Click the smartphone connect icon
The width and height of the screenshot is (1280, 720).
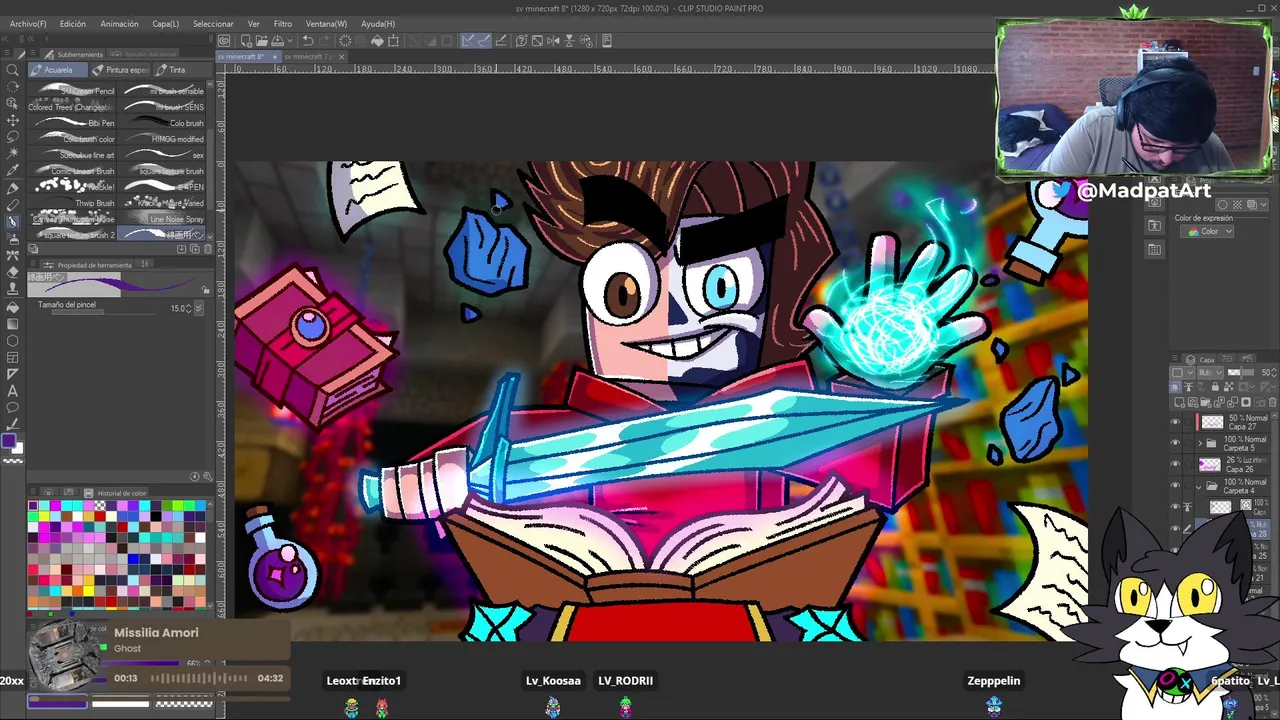pos(606,41)
